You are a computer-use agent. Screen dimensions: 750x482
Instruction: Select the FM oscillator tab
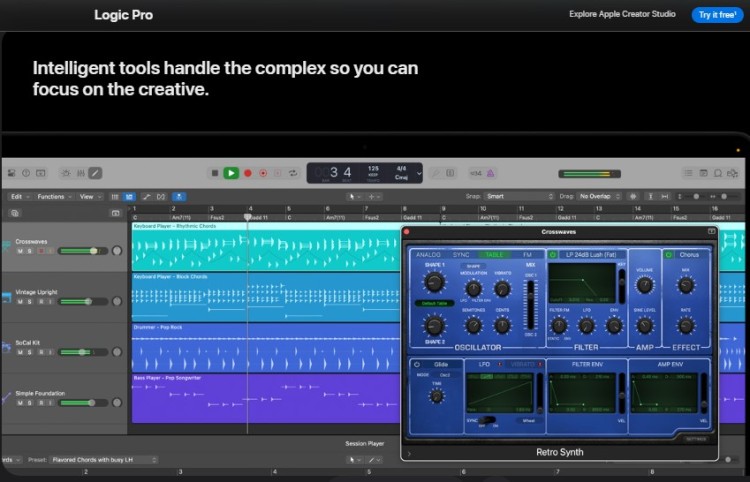pyautogui.click(x=527, y=255)
